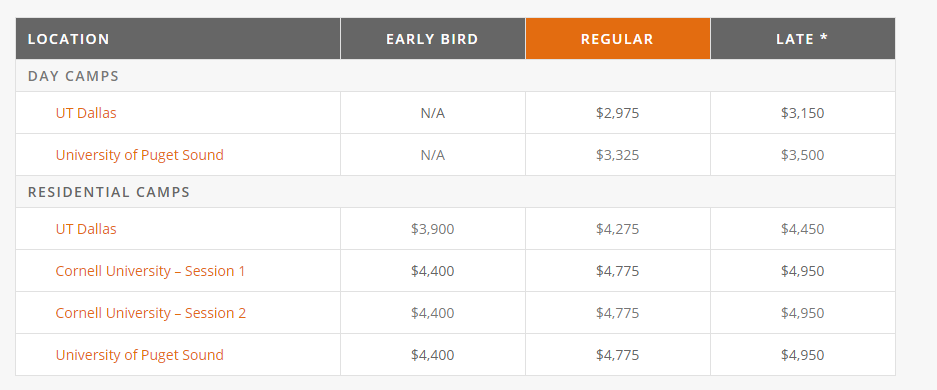Viewport: 937px width, 390px height.
Task: Open Cornell University – Session 1 link
Action: tap(150, 271)
